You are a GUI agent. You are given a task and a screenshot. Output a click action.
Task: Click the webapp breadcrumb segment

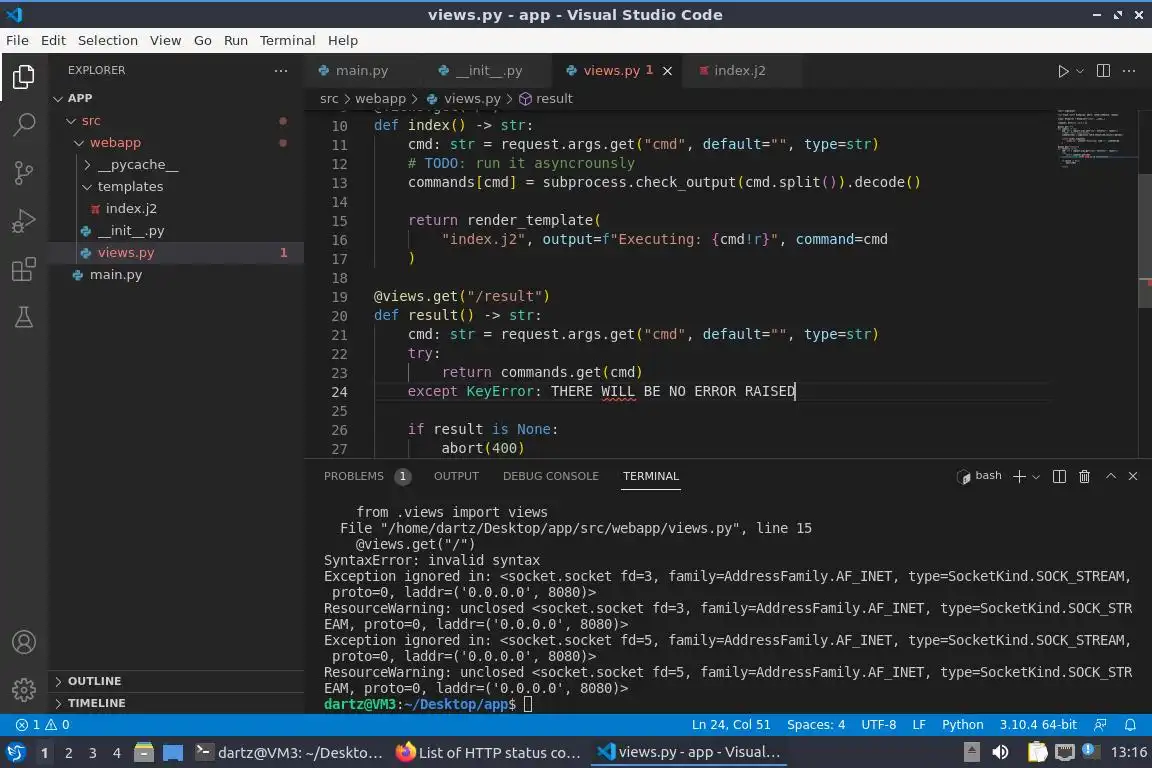click(380, 98)
